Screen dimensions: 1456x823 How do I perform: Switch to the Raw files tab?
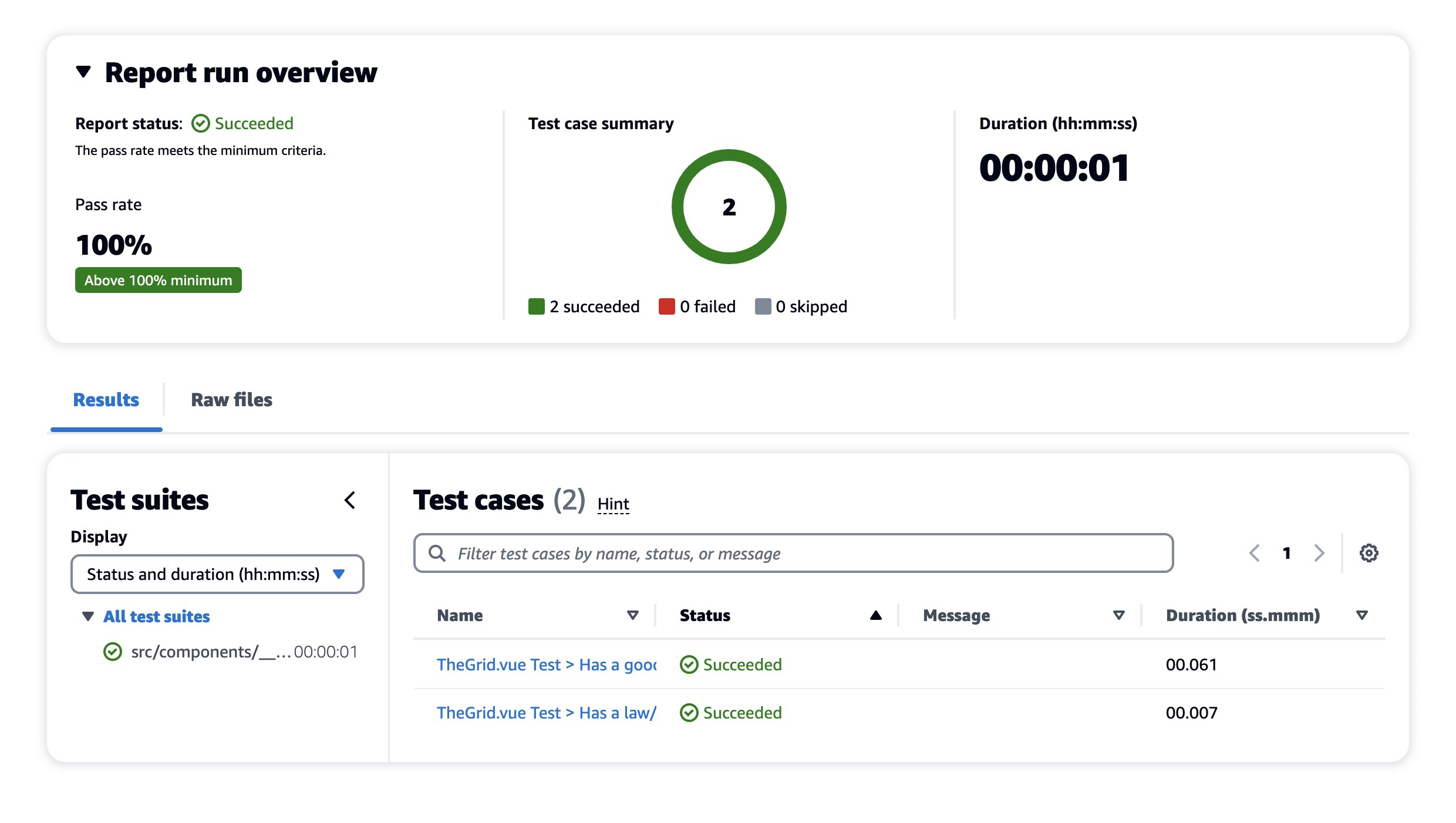click(x=231, y=400)
